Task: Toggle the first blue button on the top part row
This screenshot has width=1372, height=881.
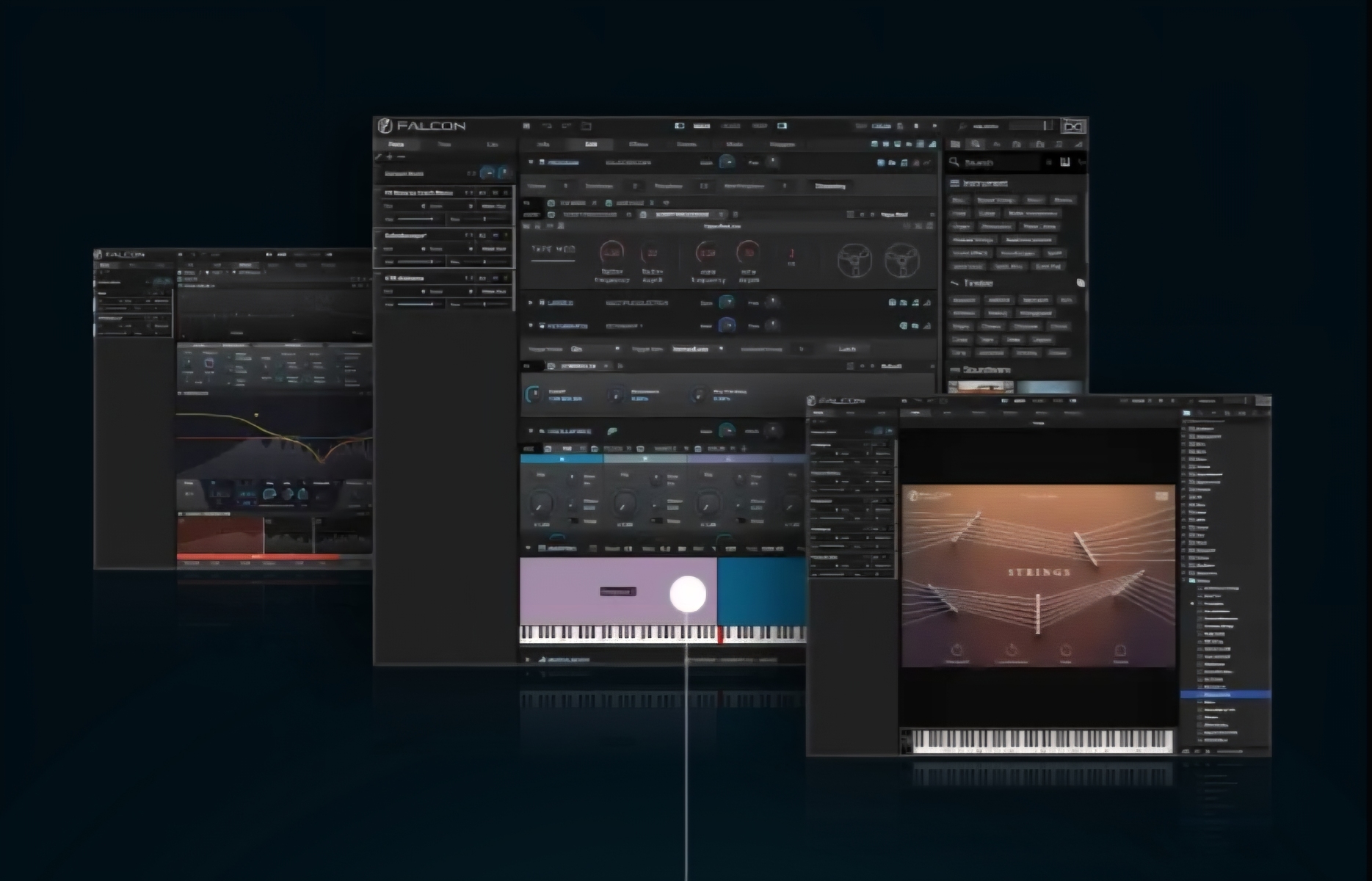Action: pos(488,173)
